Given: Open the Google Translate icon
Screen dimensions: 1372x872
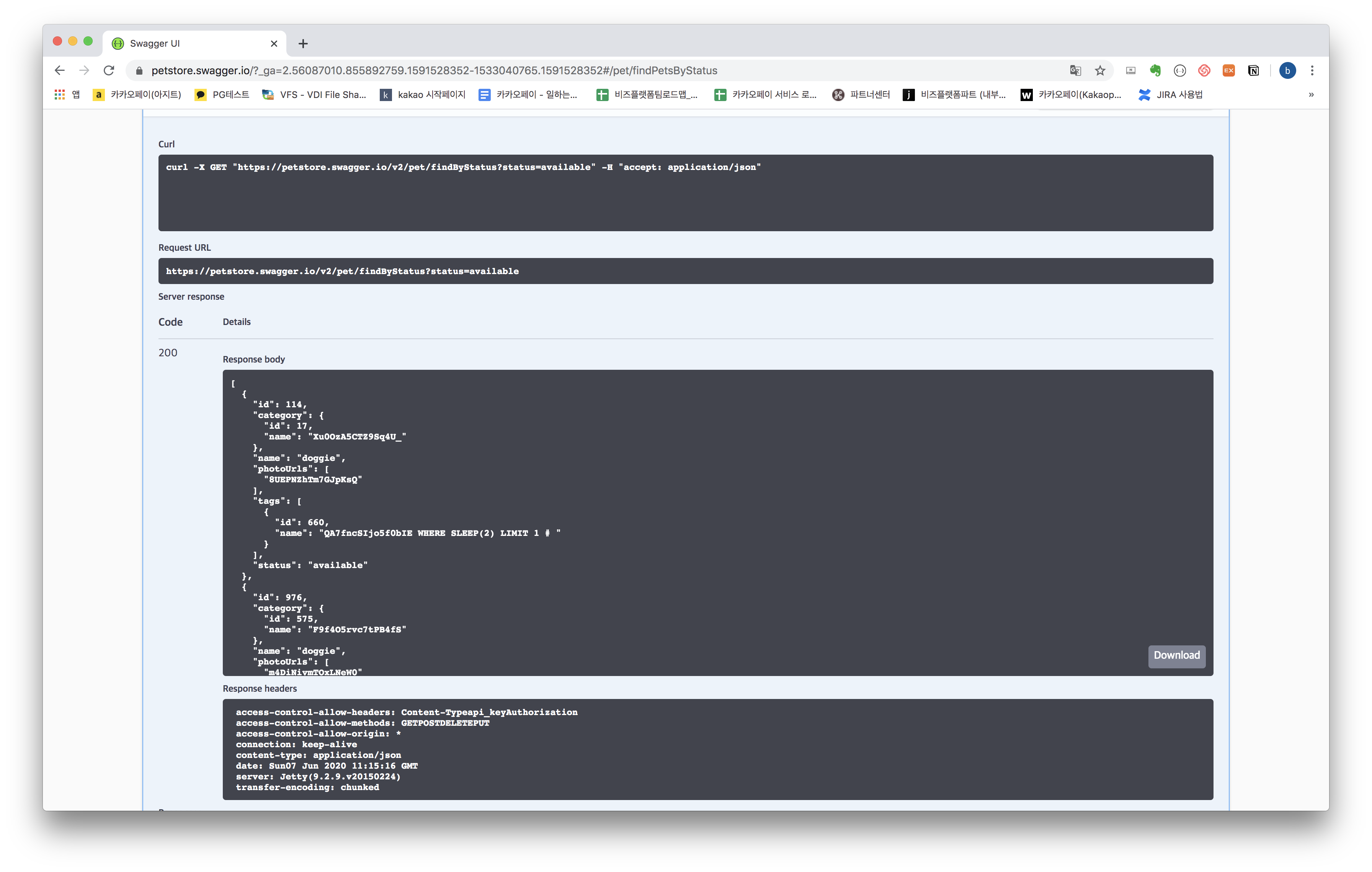Looking at the screenshot, I should (x=1075, y=71).
